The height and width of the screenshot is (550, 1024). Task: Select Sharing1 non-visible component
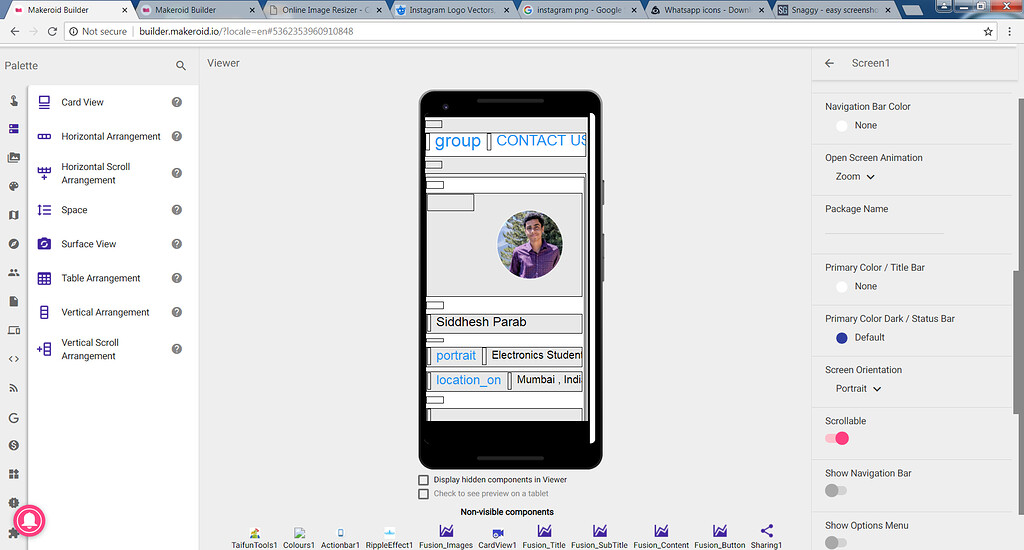coord(766,538)
